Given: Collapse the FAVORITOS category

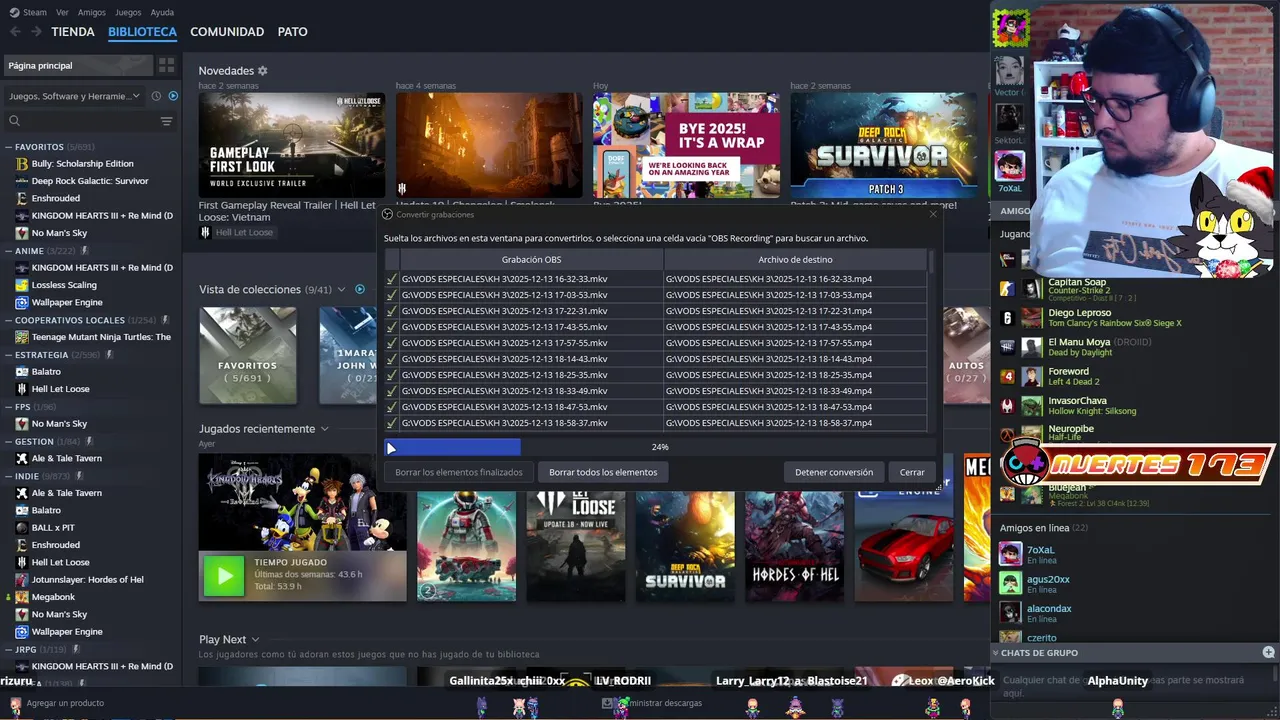Looking at the screenshot, I should (x=9, y=147).
